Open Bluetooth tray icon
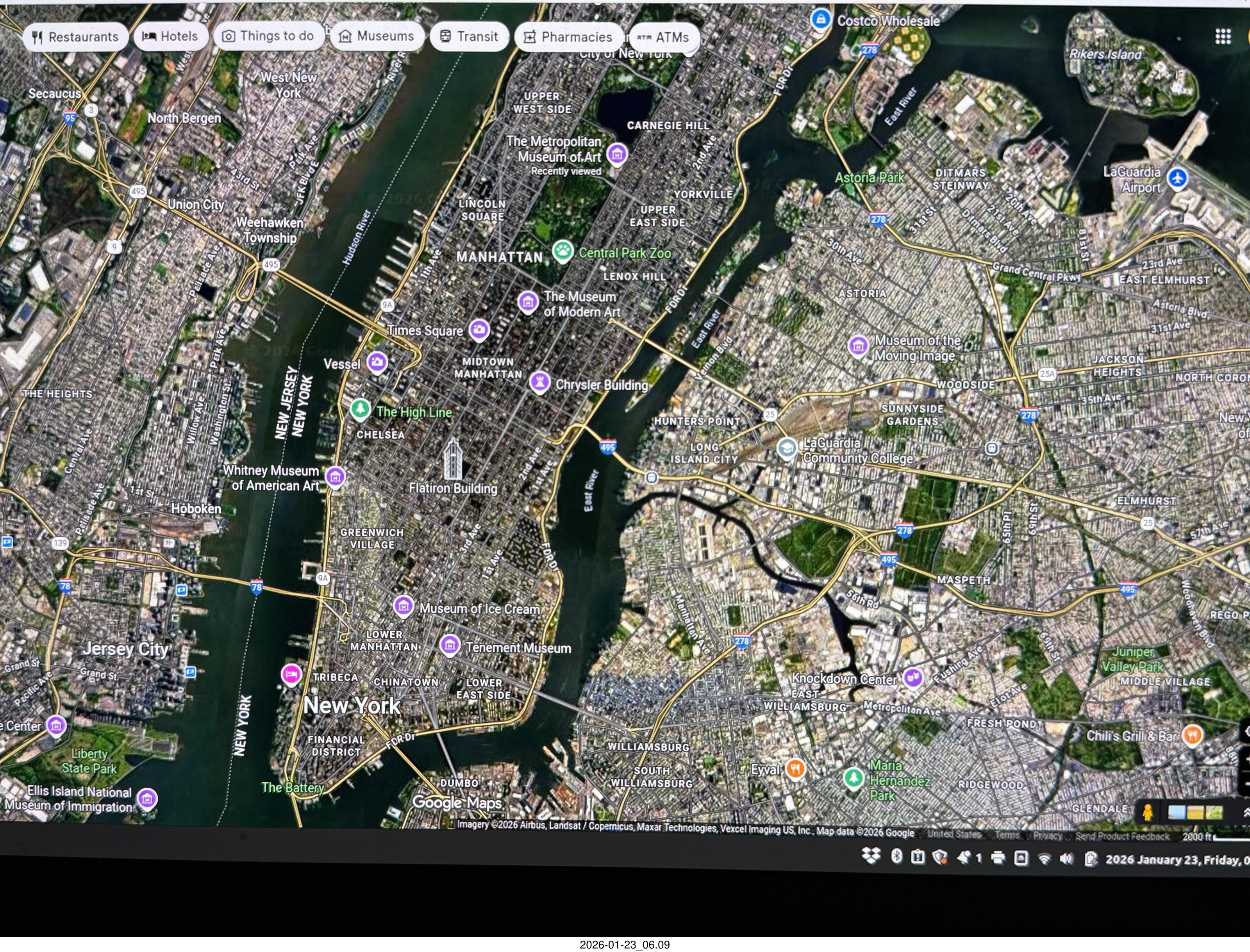Image resolution: width=1250 pixels, height=952 pixels. click(896, 857)
